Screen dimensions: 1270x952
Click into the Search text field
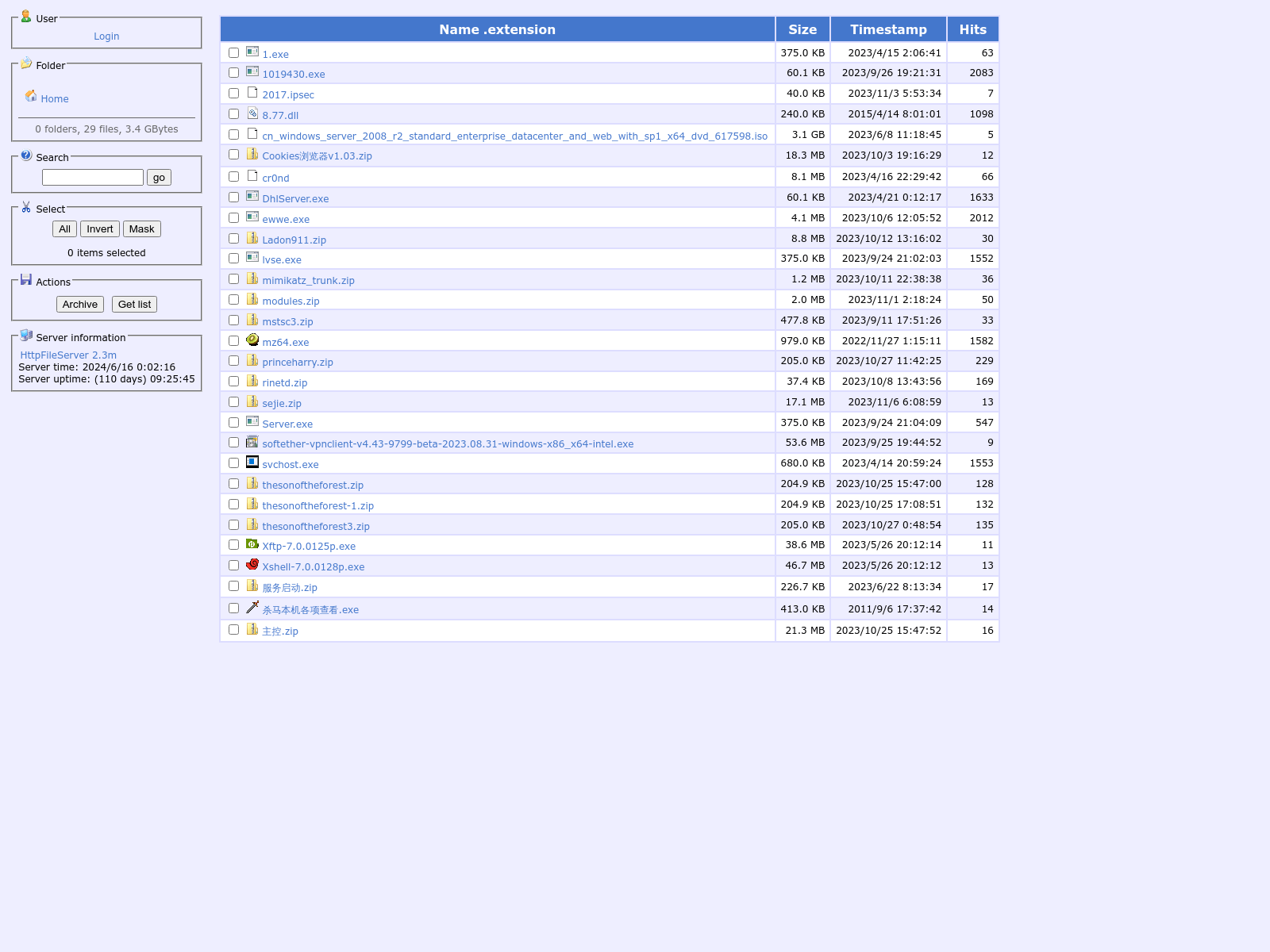(x=93, y=178)
